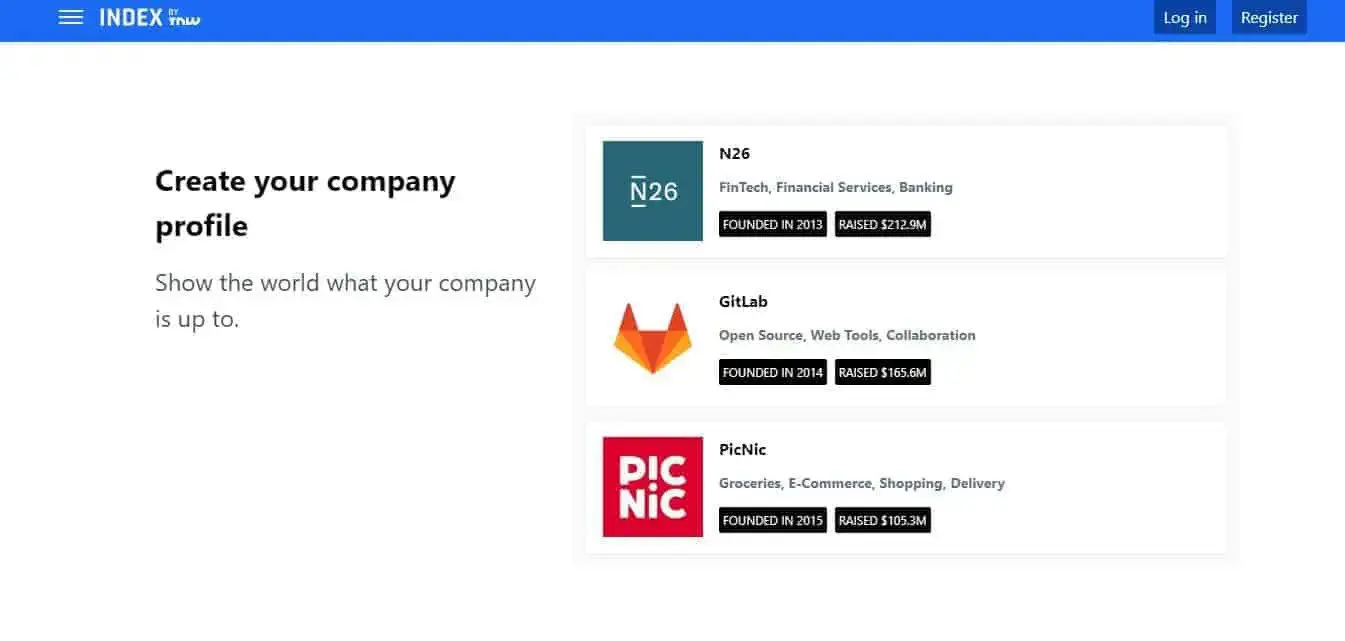Click PicNic 'Founded in 2015' badge
The width and height of the screenshot is (1345, 641).
point(772,521)
